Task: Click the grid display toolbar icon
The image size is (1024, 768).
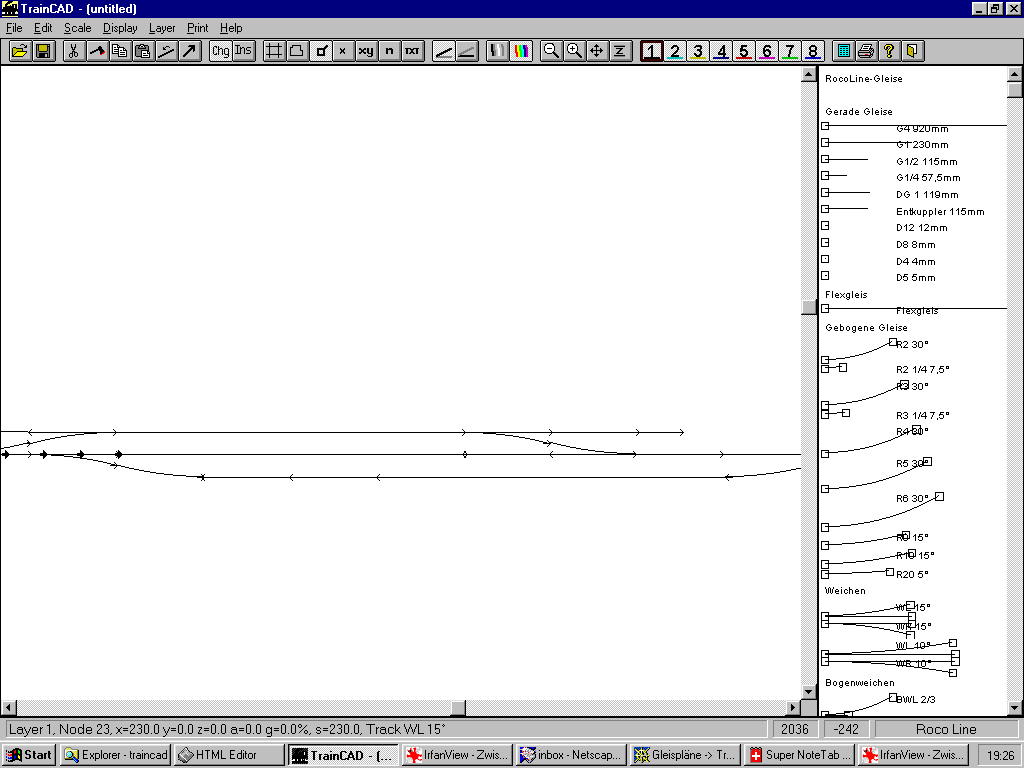Action: coord(274,51)
